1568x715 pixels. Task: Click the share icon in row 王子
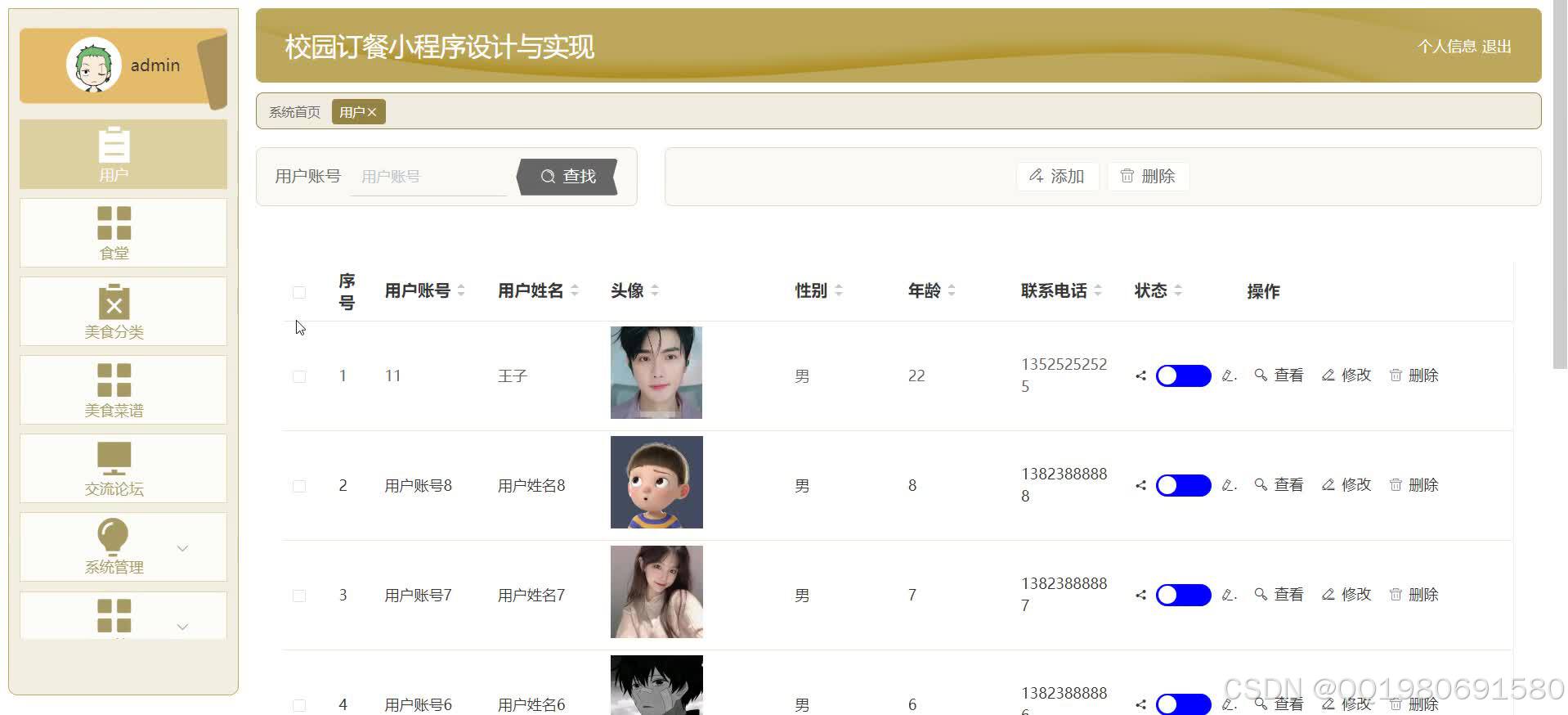pos(1140,376)
